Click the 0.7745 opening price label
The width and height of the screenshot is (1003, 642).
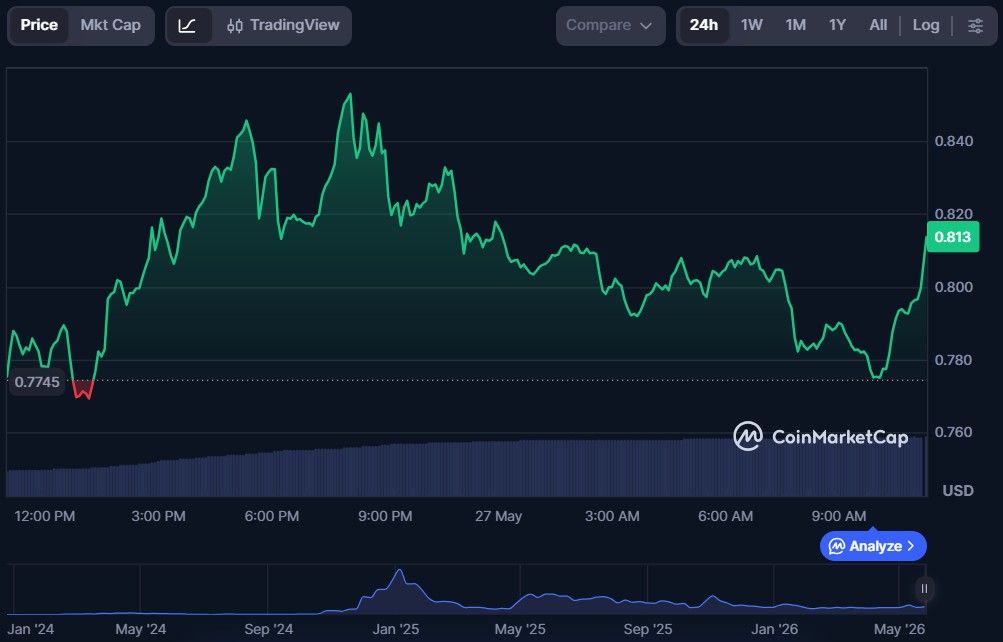(36, 382)
